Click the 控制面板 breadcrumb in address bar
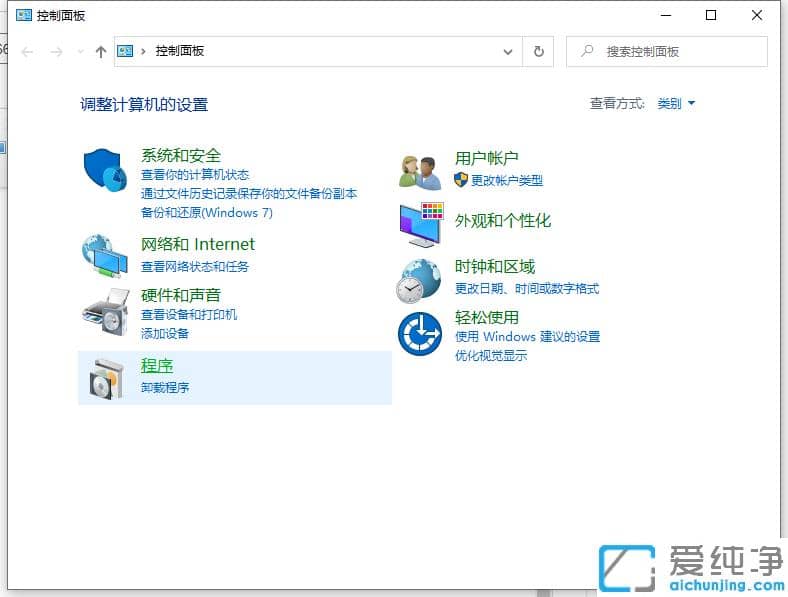Screen dimensions: 788x597 pyautogui.click(x=179, y=51)
